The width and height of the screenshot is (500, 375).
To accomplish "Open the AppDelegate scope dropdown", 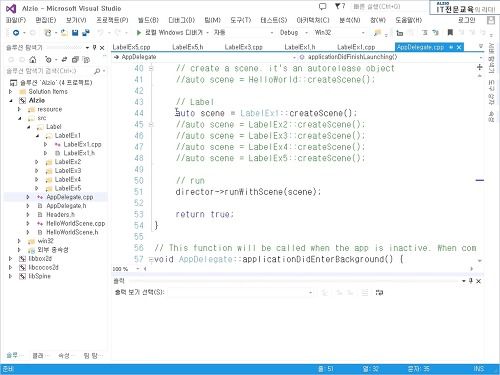I will [x=204, y=57].
